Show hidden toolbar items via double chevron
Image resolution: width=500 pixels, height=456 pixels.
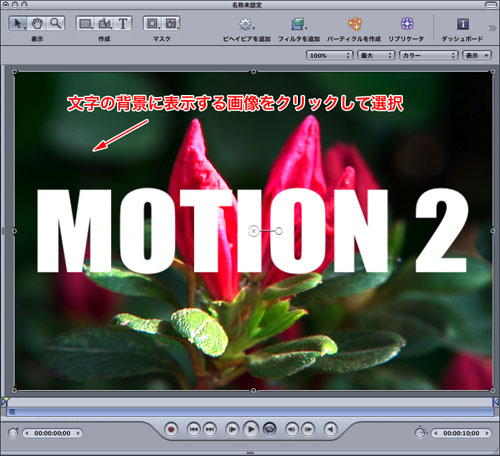click(492, 28)
